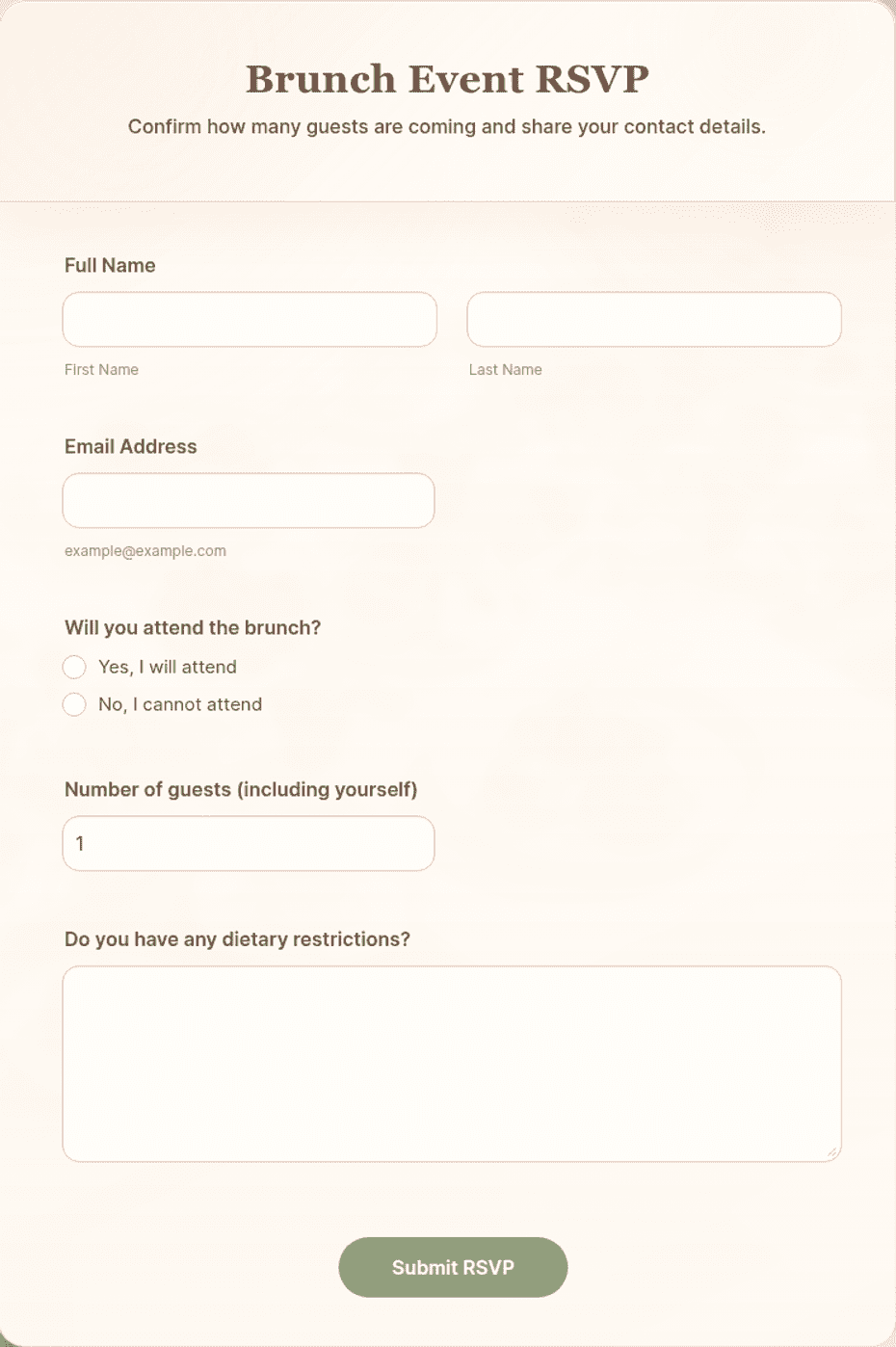Viewport: 896px width, 1347px height.
Task: Focus the Last Name text box
Action: (x=654, y=319)
